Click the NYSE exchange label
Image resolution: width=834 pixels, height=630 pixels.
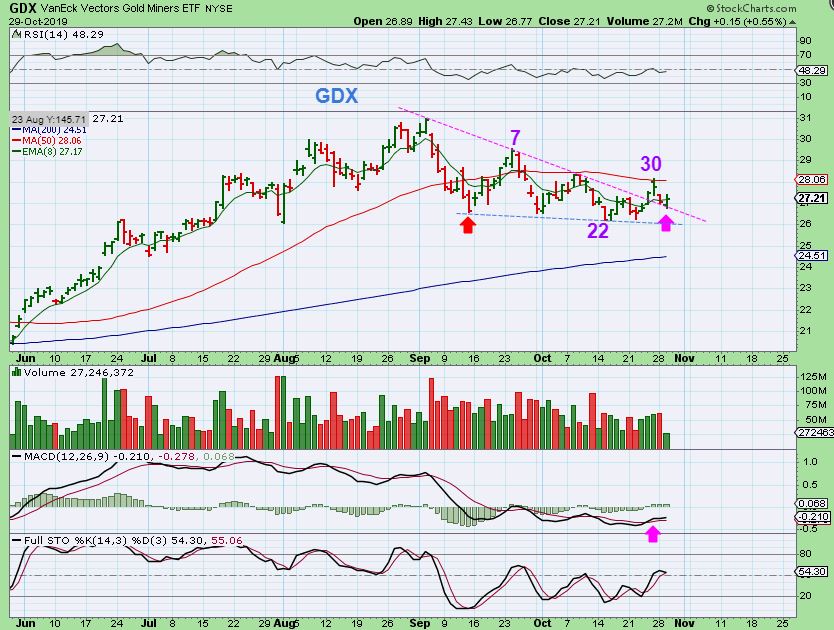click(x=218, y=9)
